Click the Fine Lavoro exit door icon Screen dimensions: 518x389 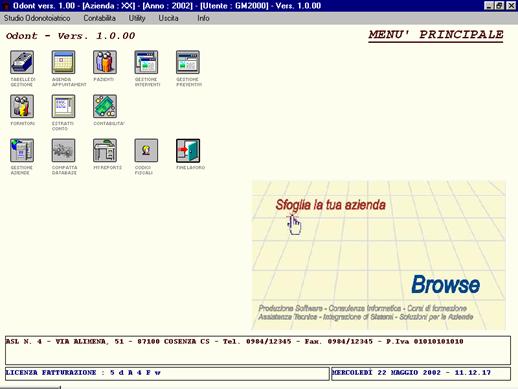pos(188,150)
